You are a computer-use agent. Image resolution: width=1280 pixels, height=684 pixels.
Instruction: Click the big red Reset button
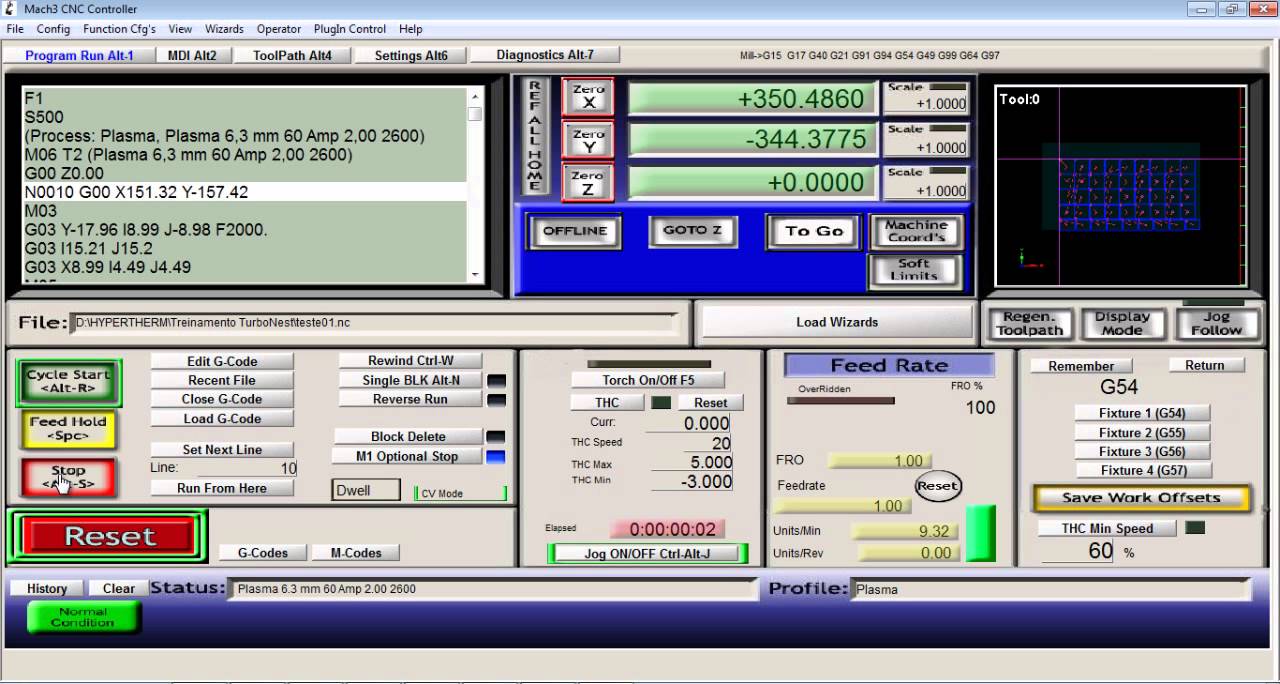coord(109,537)
